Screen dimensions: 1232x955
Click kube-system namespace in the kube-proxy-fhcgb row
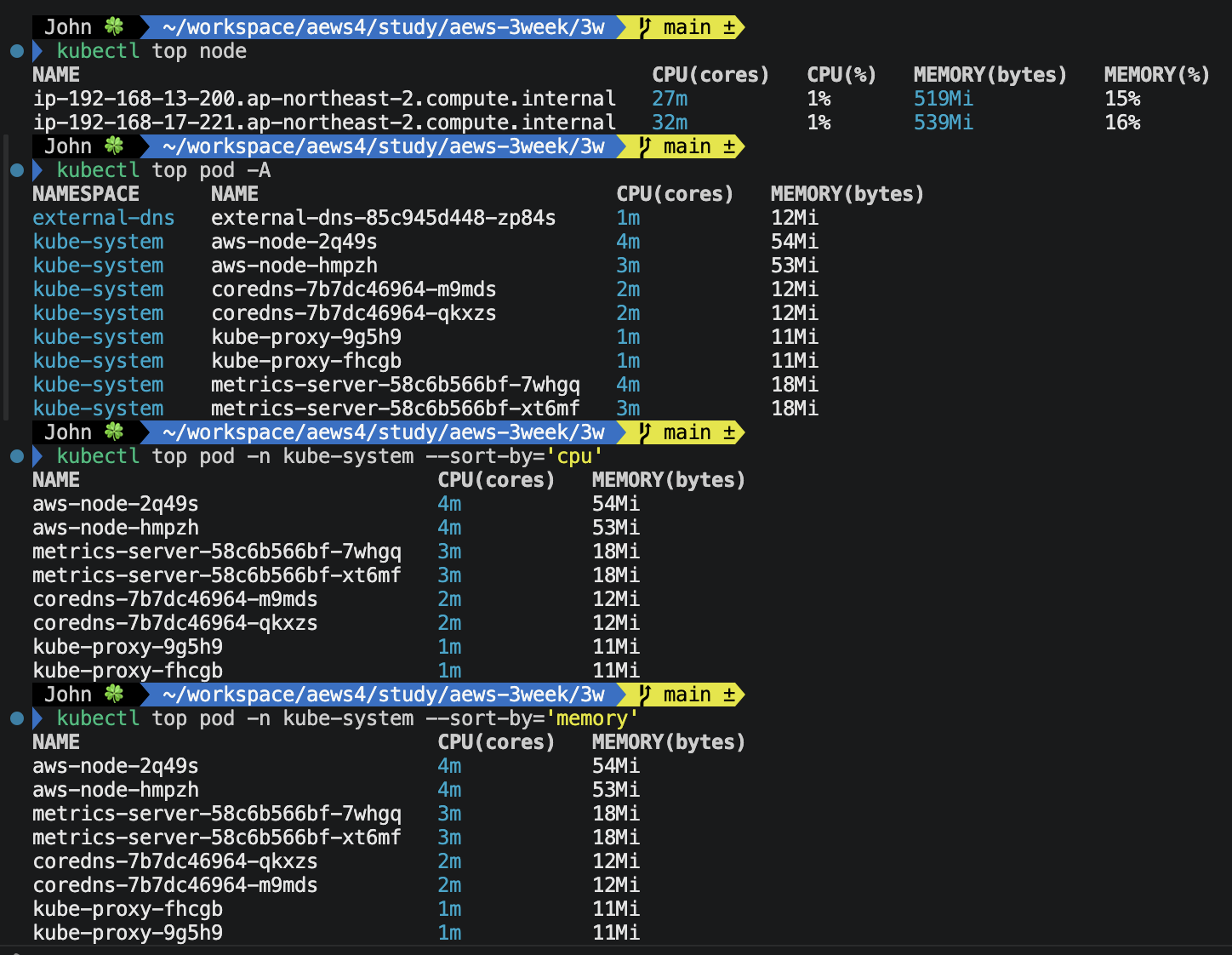(x=98, y=361)
